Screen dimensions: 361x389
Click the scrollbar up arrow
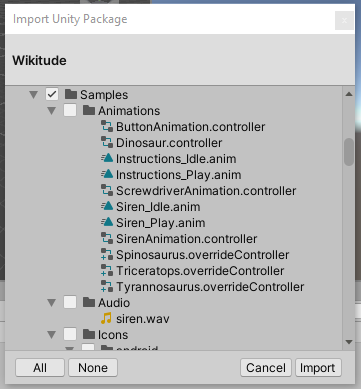349,94
